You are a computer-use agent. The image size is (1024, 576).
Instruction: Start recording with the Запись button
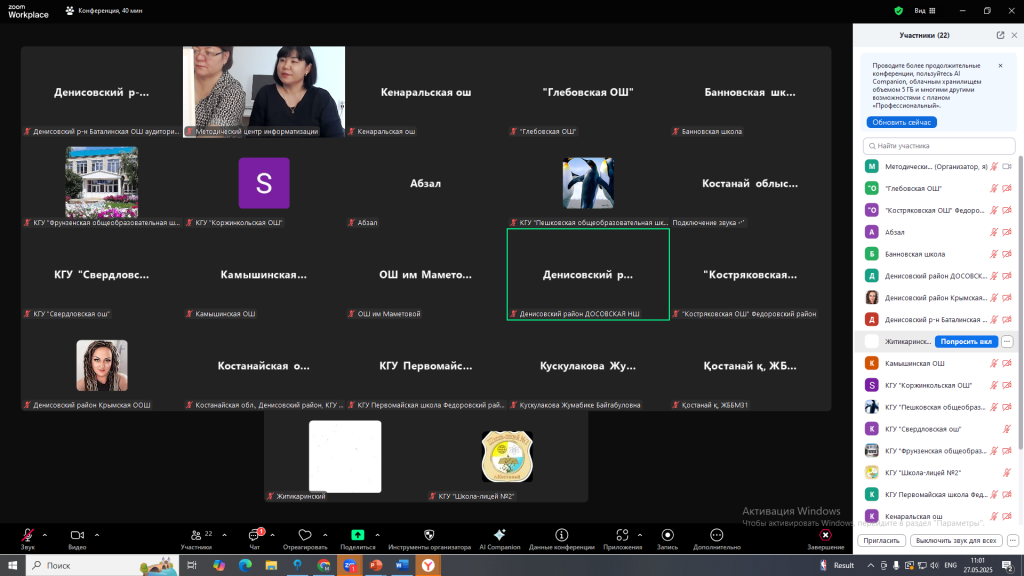667,538
